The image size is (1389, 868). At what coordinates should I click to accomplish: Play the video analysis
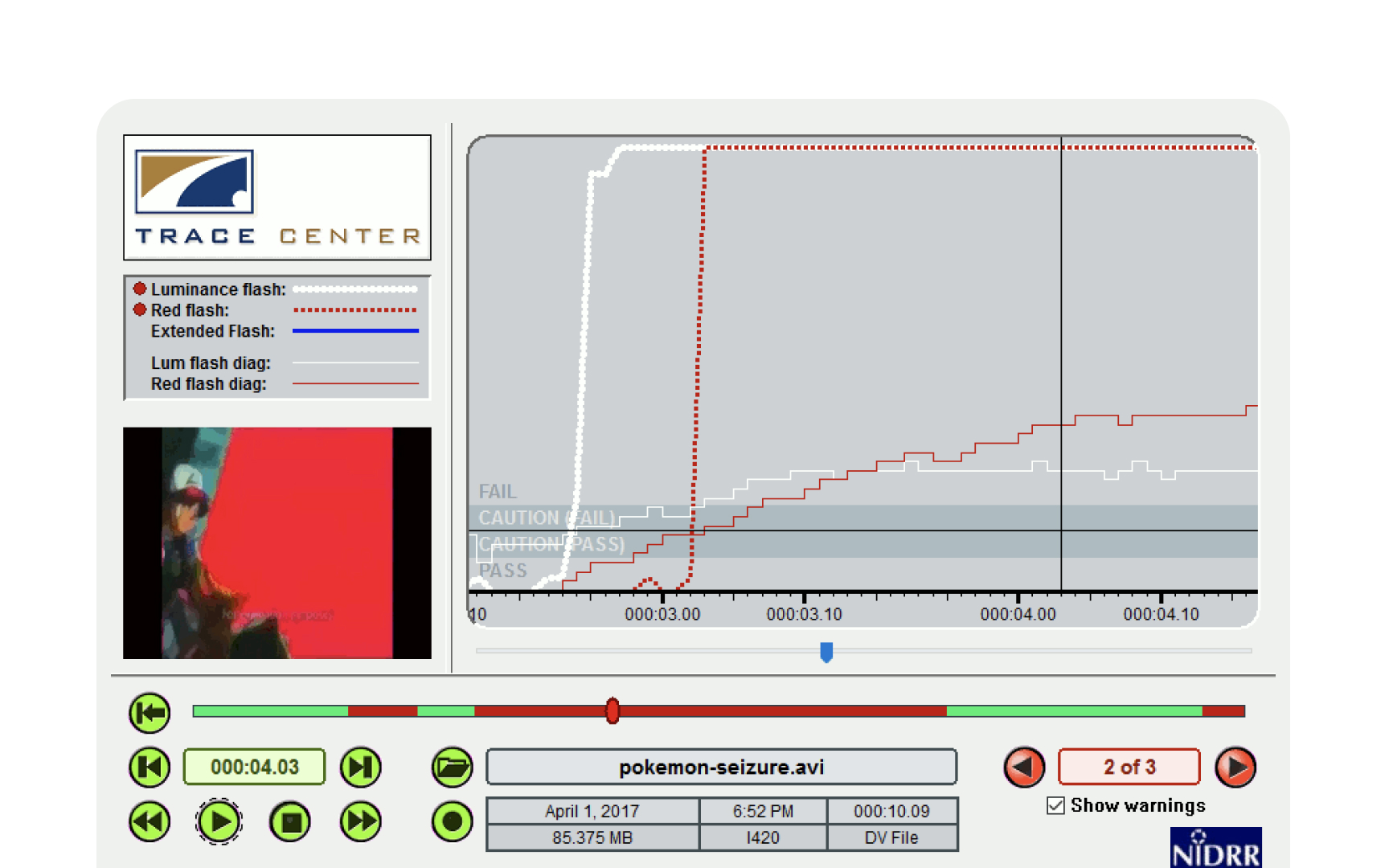tap(219, 821)
